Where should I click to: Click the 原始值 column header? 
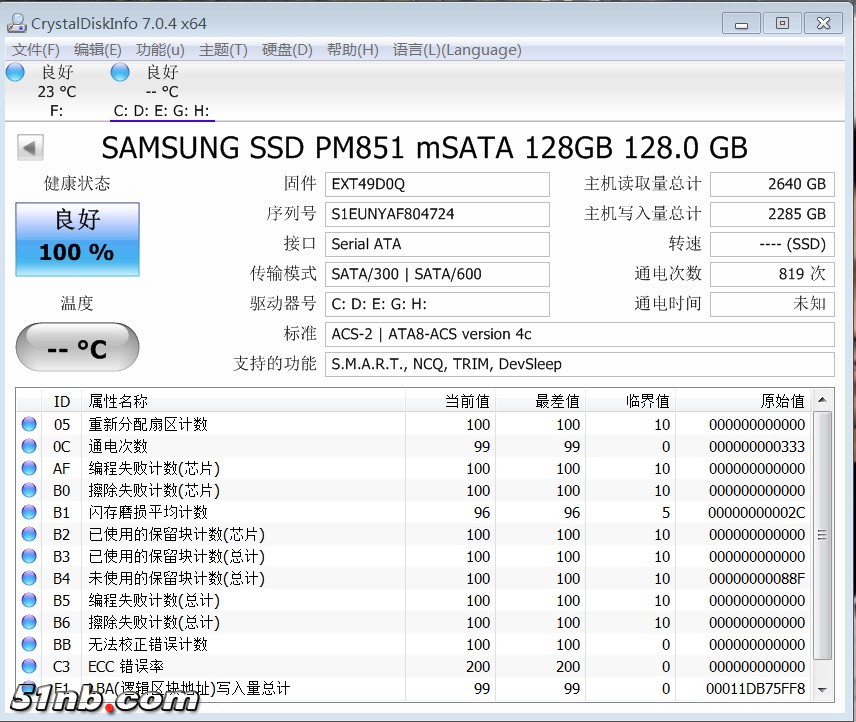click(782, 401)
